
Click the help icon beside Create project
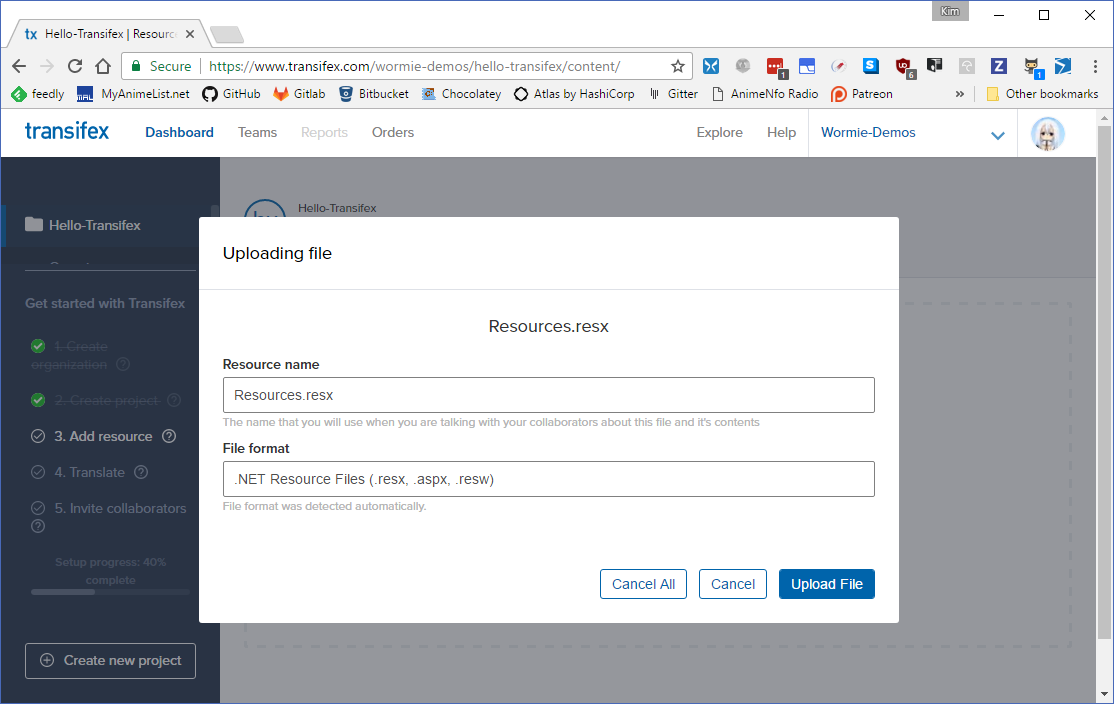click(x=174, y=401)
